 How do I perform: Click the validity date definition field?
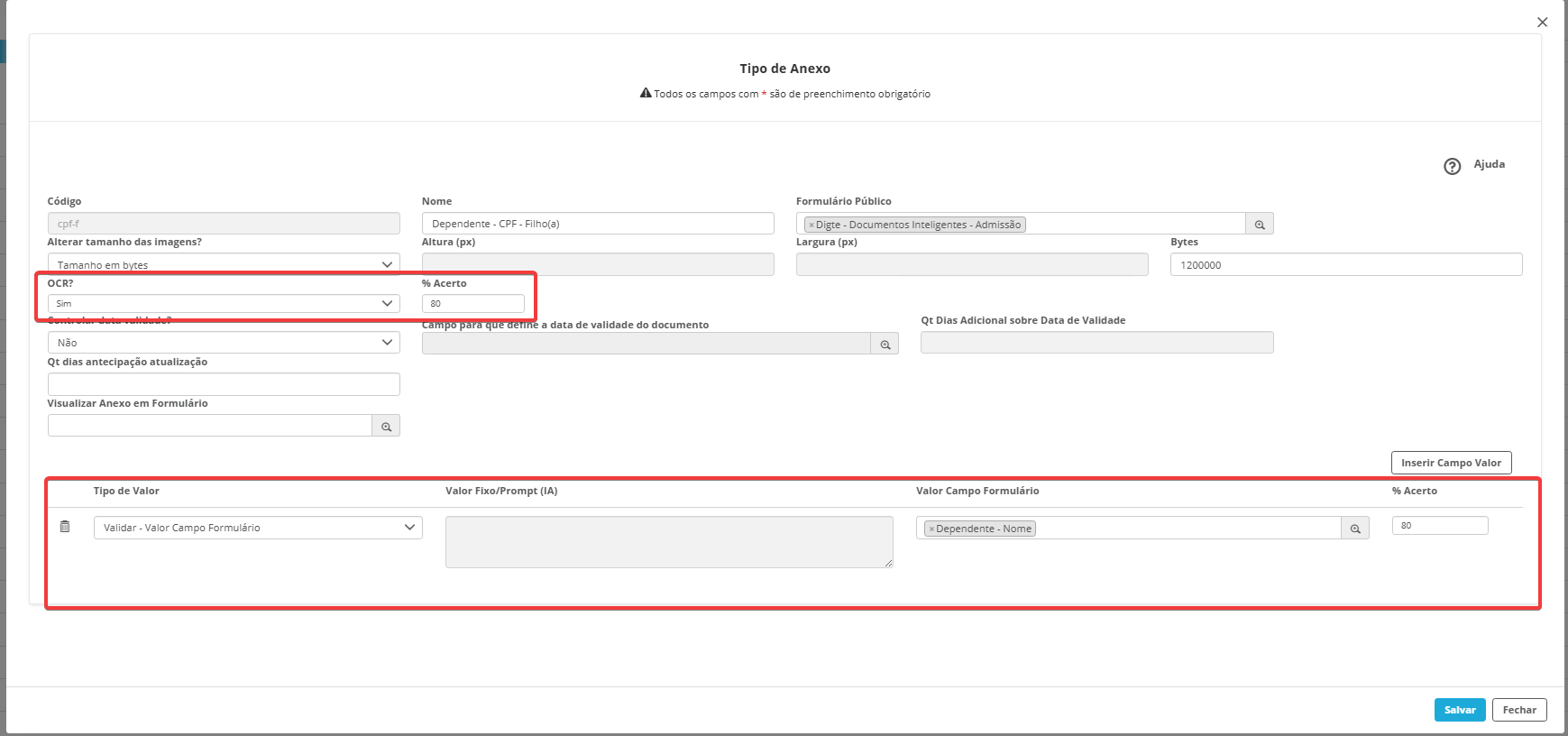click(646, 344)
